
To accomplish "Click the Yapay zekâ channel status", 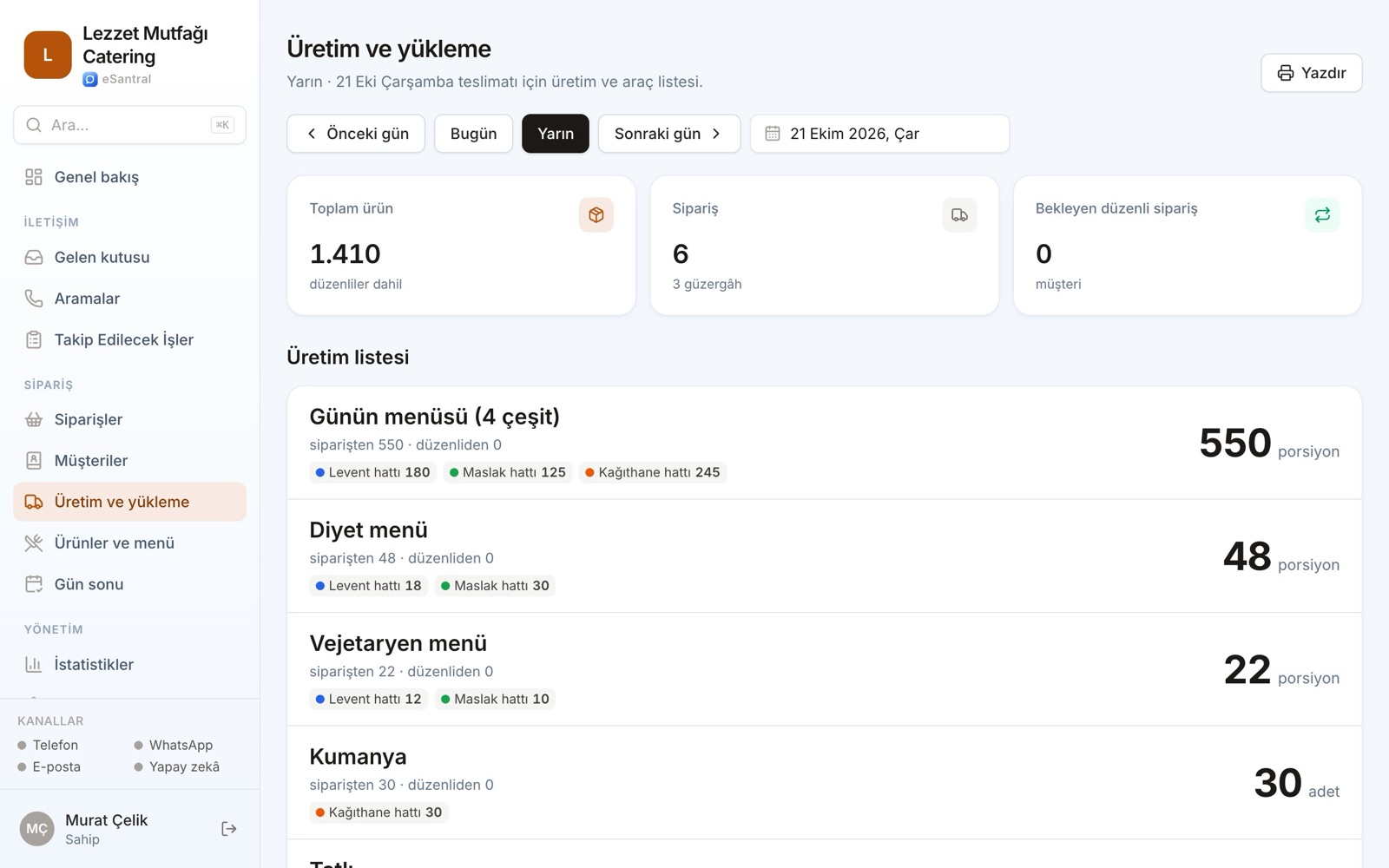I will (177, 766).
